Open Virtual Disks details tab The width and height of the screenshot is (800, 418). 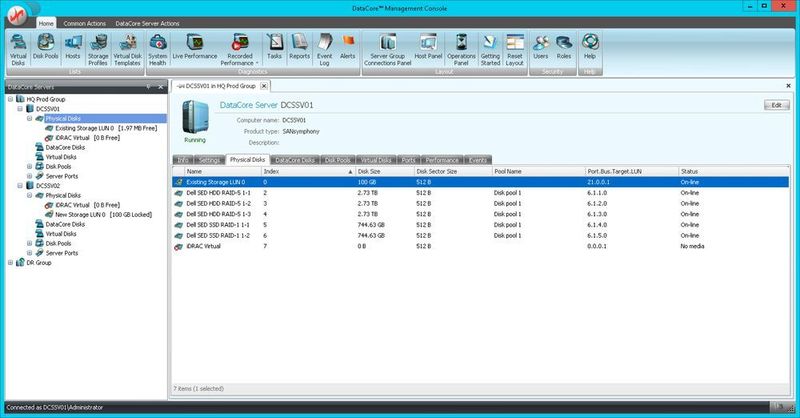tap(376, 160)
